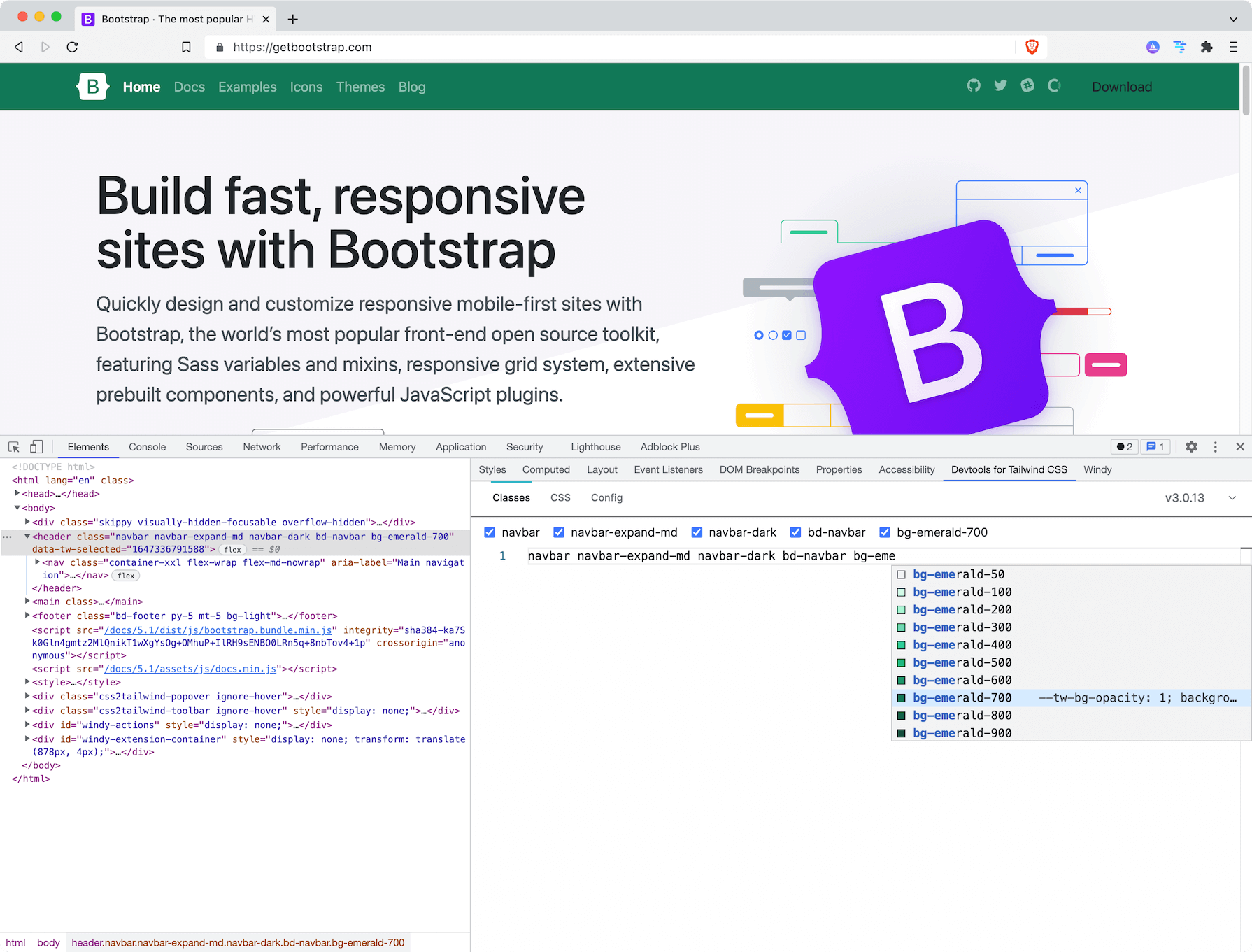The image size is (1252, 952).
Task: Open the browser hamburger menu
Action: click(x=1233, y=47)
